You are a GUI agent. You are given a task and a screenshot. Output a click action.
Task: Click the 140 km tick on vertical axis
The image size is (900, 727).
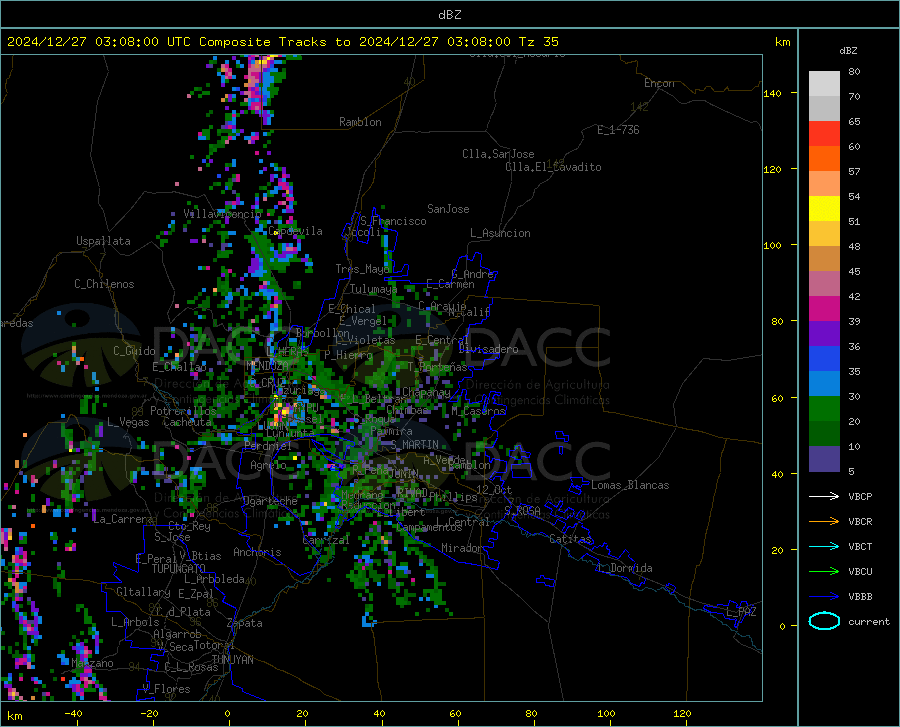(772, 93)
